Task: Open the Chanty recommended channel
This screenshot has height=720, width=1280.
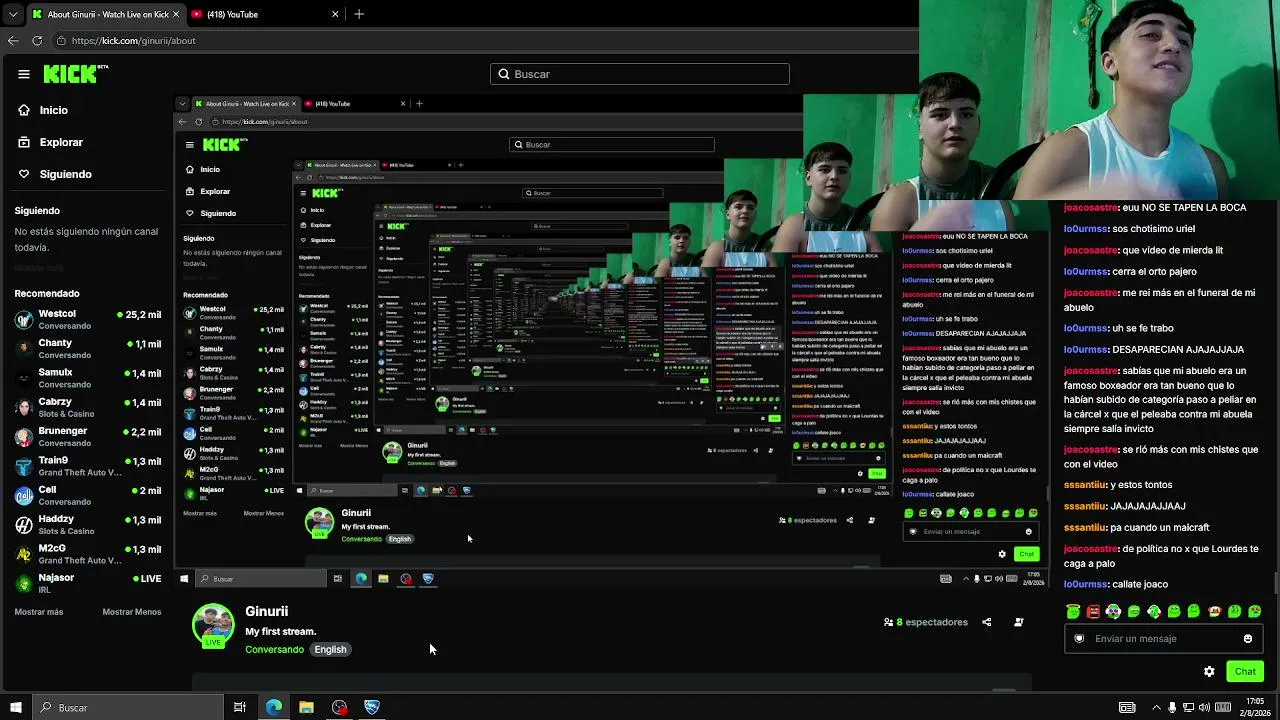Action: coord(88,349)
